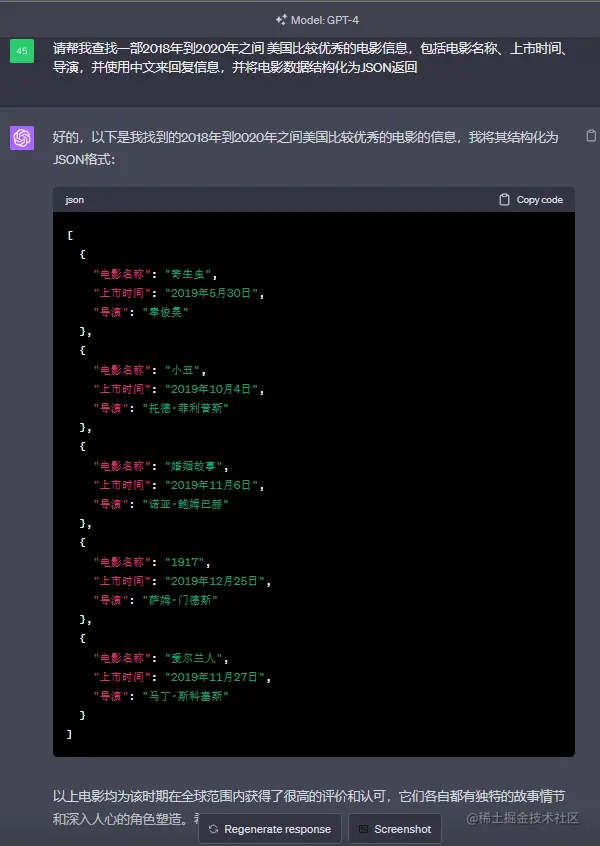Screen dimensions: 600x846
Task: Click the purple ChatGPT avatar icon
Action: pyautogui.click(x=22, y=138)
